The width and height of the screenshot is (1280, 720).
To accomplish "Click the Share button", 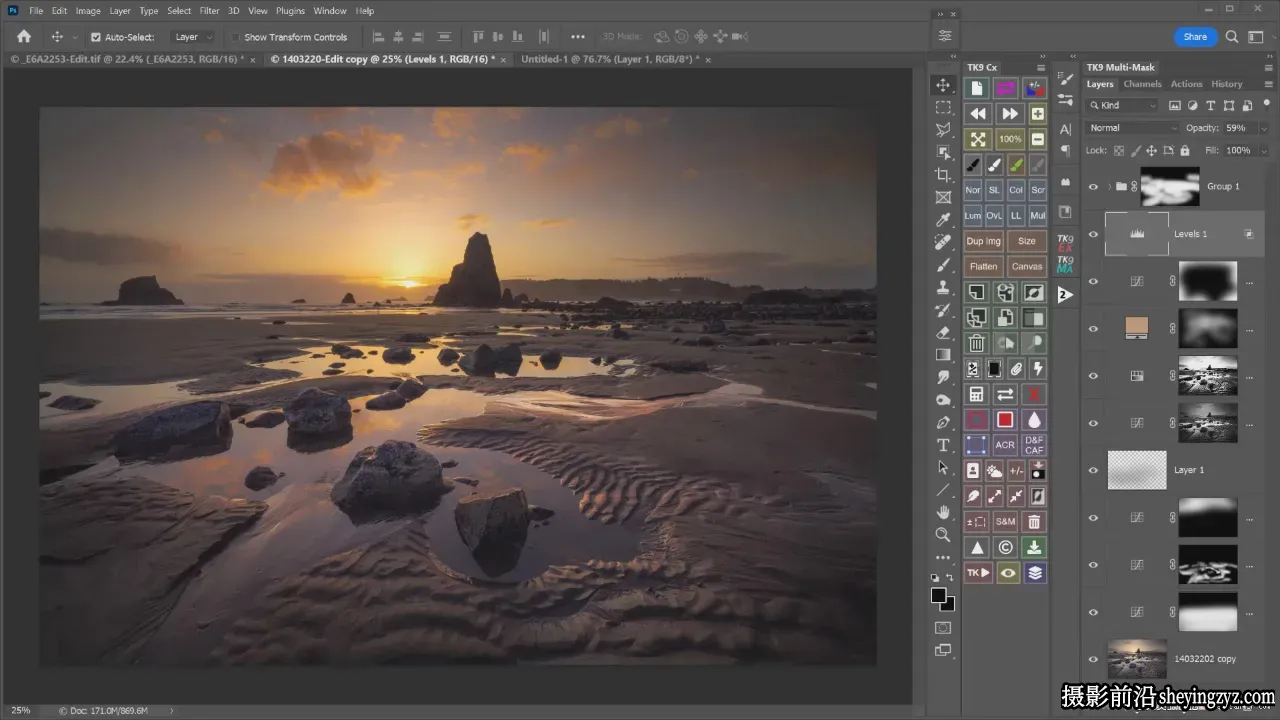I will click(x=1195, y=37).
